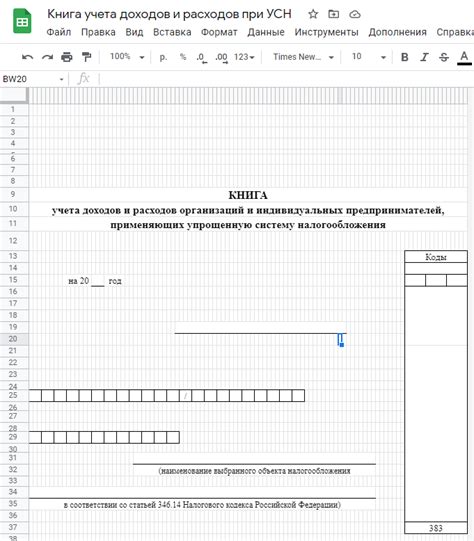Click the 'на 20' text
This screenshot has width=474, height=541.
click(79, 281)
